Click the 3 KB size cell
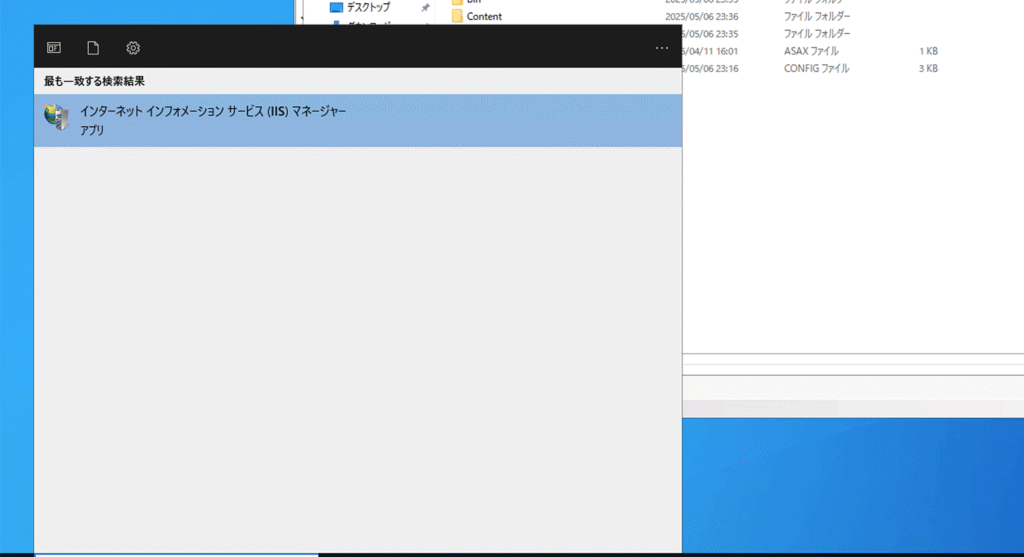 point(928,68)
